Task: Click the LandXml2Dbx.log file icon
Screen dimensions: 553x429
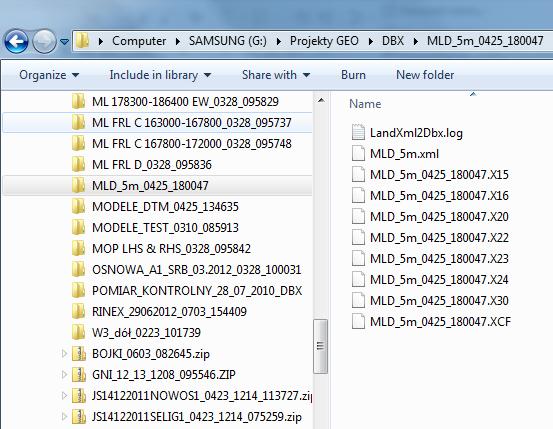Action: click(358, 132)
